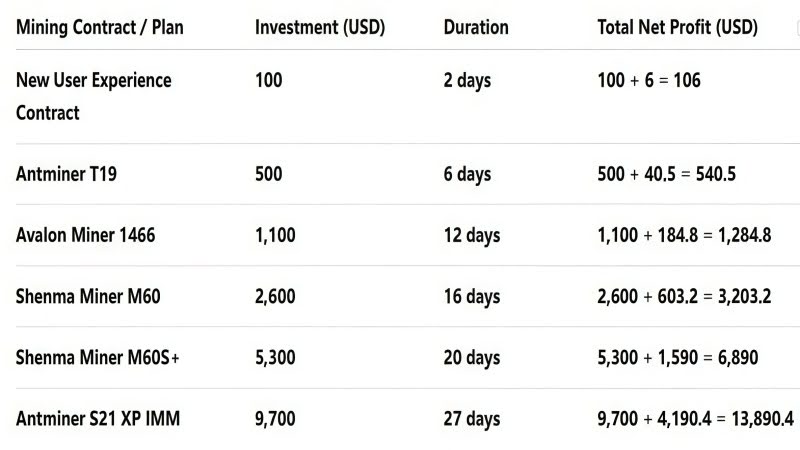Click the 100 + 6 = 106 profit cell
Image resolution: width=800 pixels, height=450 pixels.
[x=648, y=80]
